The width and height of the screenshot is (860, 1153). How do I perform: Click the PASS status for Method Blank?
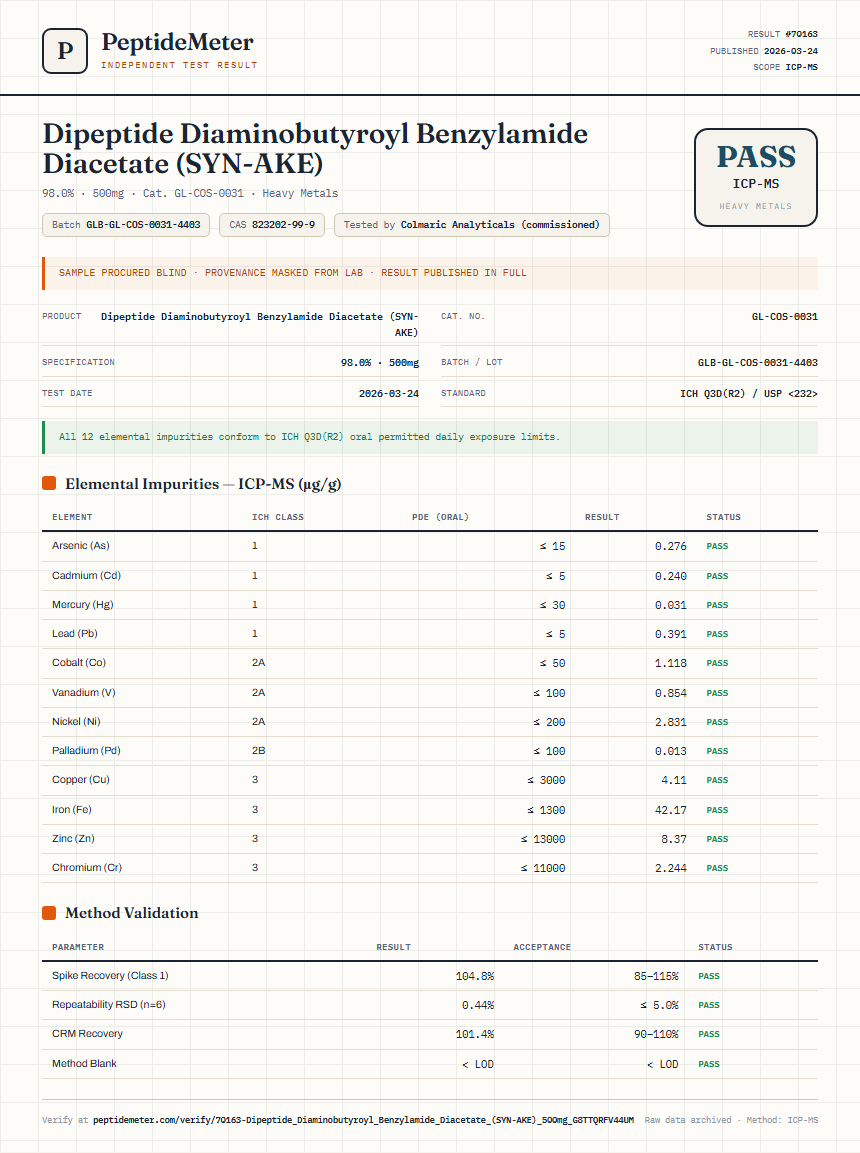tap(709, 1064)
